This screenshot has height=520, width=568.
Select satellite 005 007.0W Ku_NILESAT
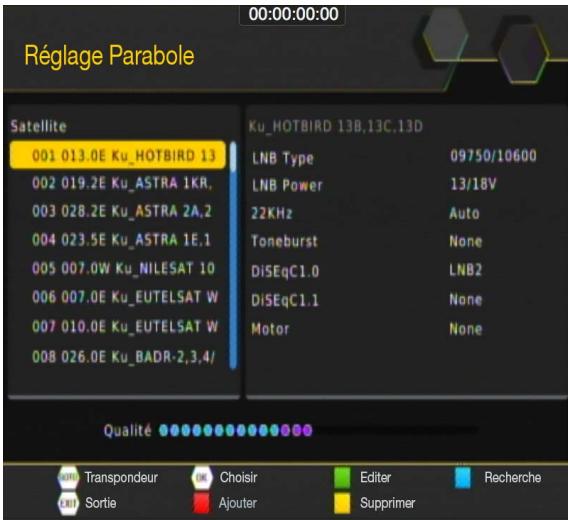(x=124, y=269)
